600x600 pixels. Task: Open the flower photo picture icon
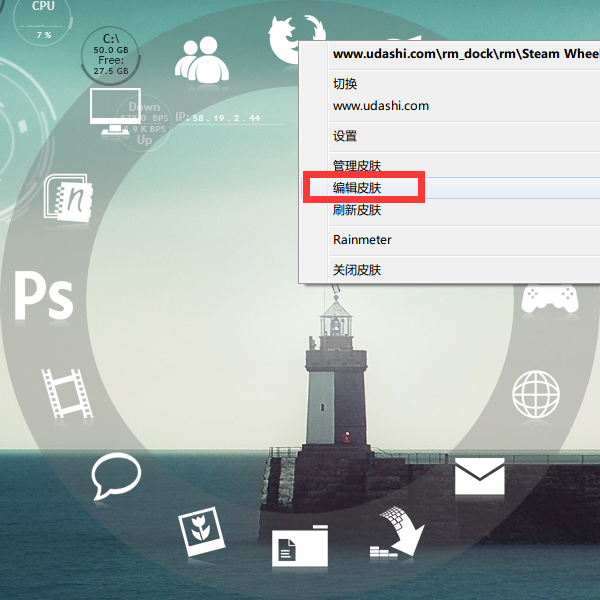coord(202,531)
